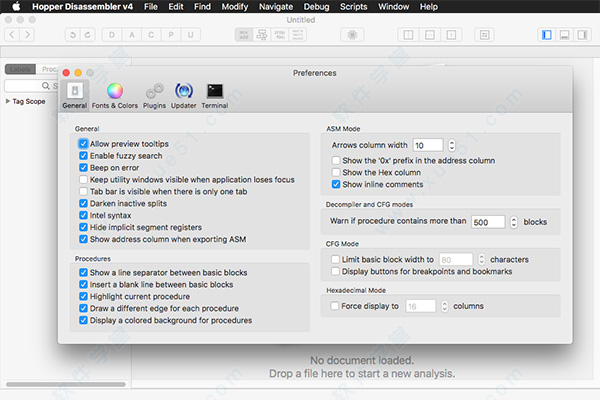The height and width of the screenshot is (400, 600).
Task: Close the Preferences window
Action: pyautogui.click(x=66, y=73)
